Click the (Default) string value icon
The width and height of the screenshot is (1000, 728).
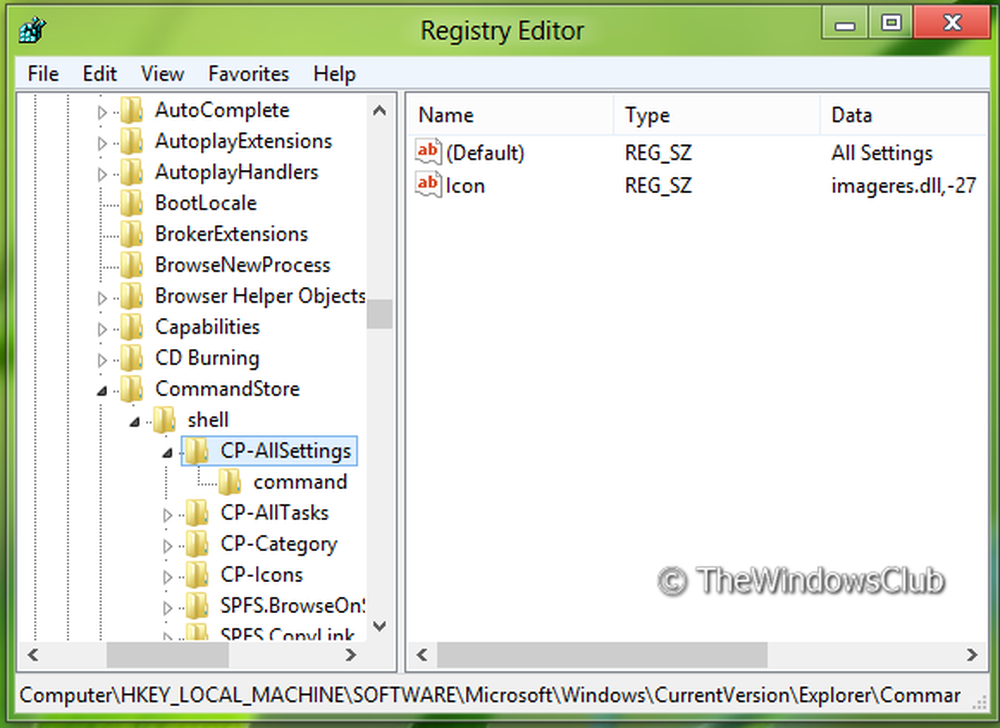click(428, 152)
